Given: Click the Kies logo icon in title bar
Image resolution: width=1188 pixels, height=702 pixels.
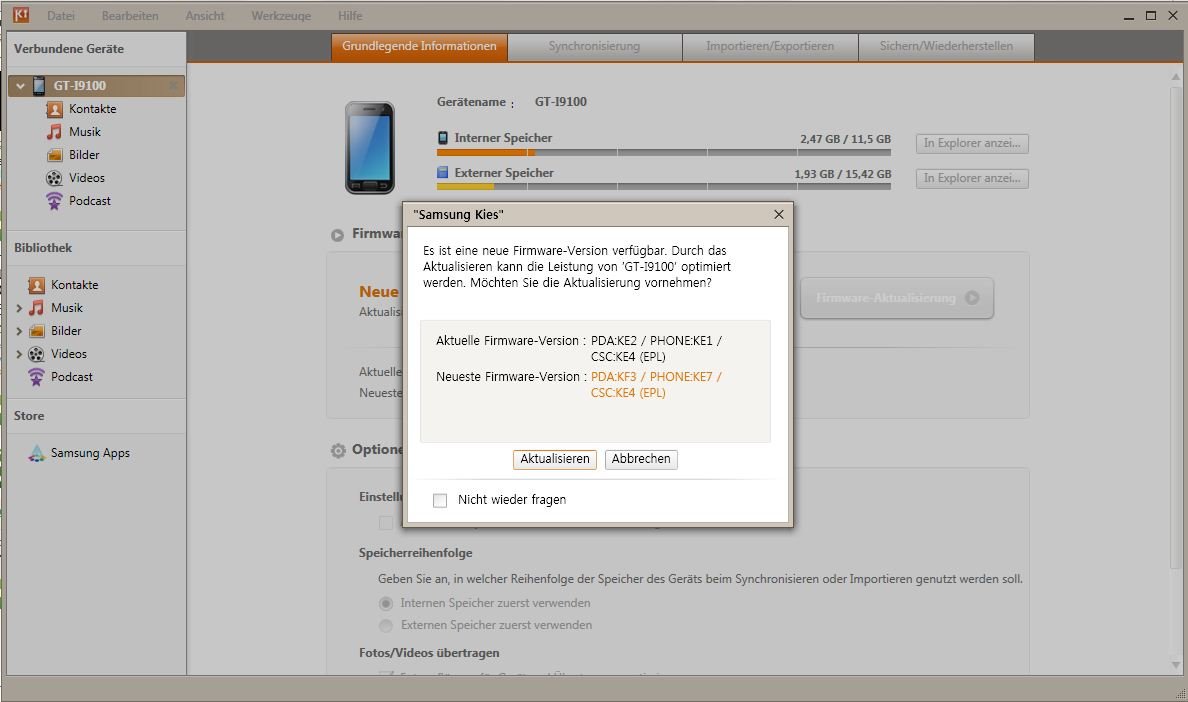Looking at the screenshot, I should pyautogui.click(x=20, y=14).
